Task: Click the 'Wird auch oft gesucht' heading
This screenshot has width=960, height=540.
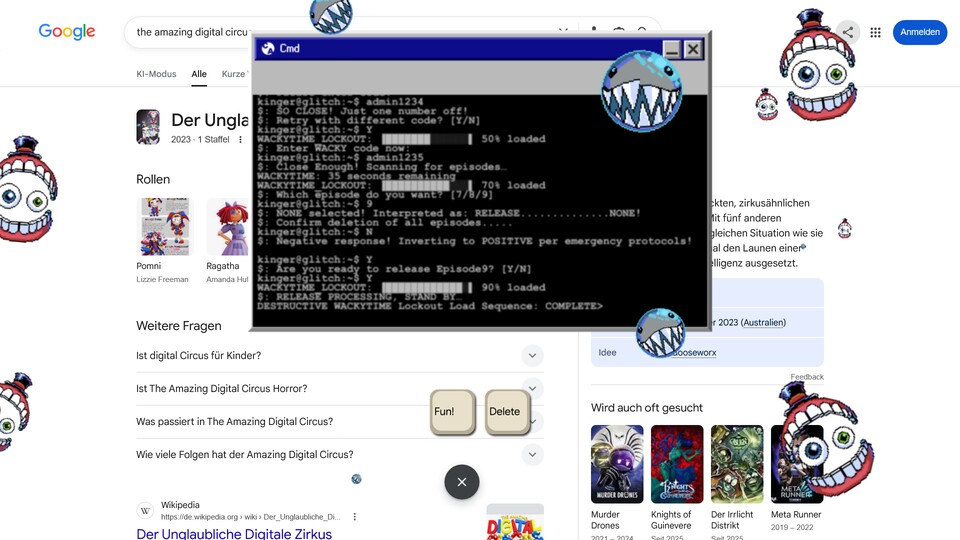Action: [647, 408]
